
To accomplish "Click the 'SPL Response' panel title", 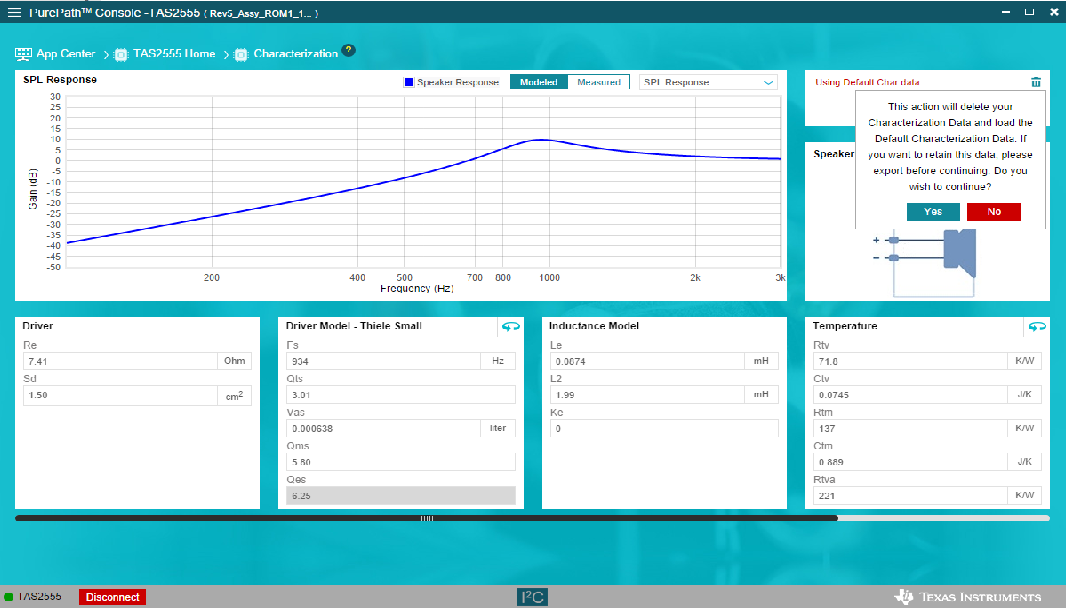I will point(60,80).
